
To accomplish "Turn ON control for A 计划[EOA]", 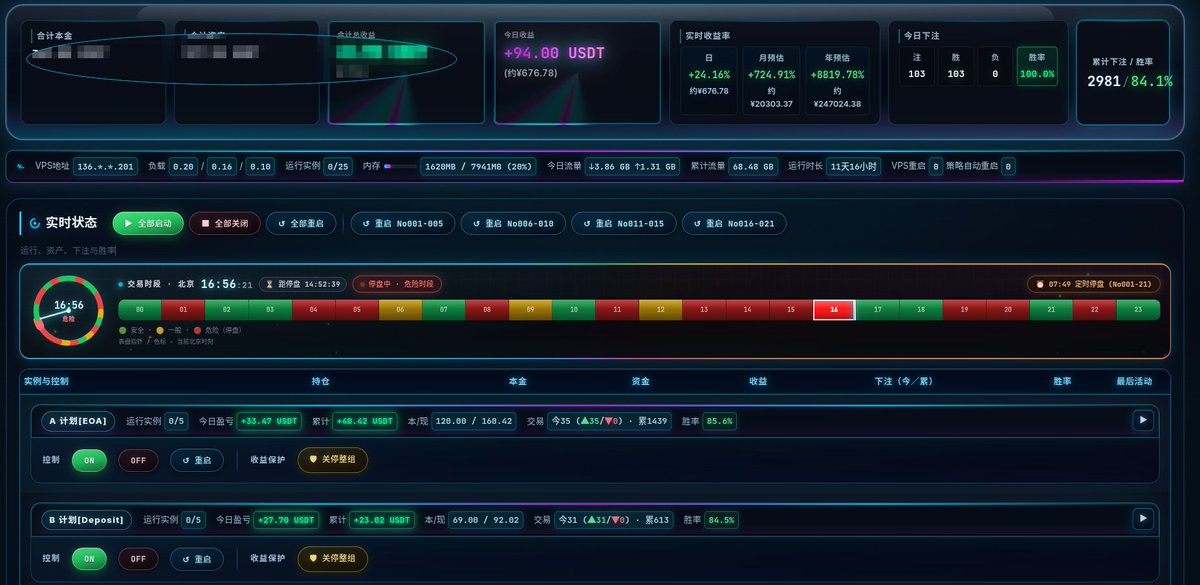I will coord(89,460).
